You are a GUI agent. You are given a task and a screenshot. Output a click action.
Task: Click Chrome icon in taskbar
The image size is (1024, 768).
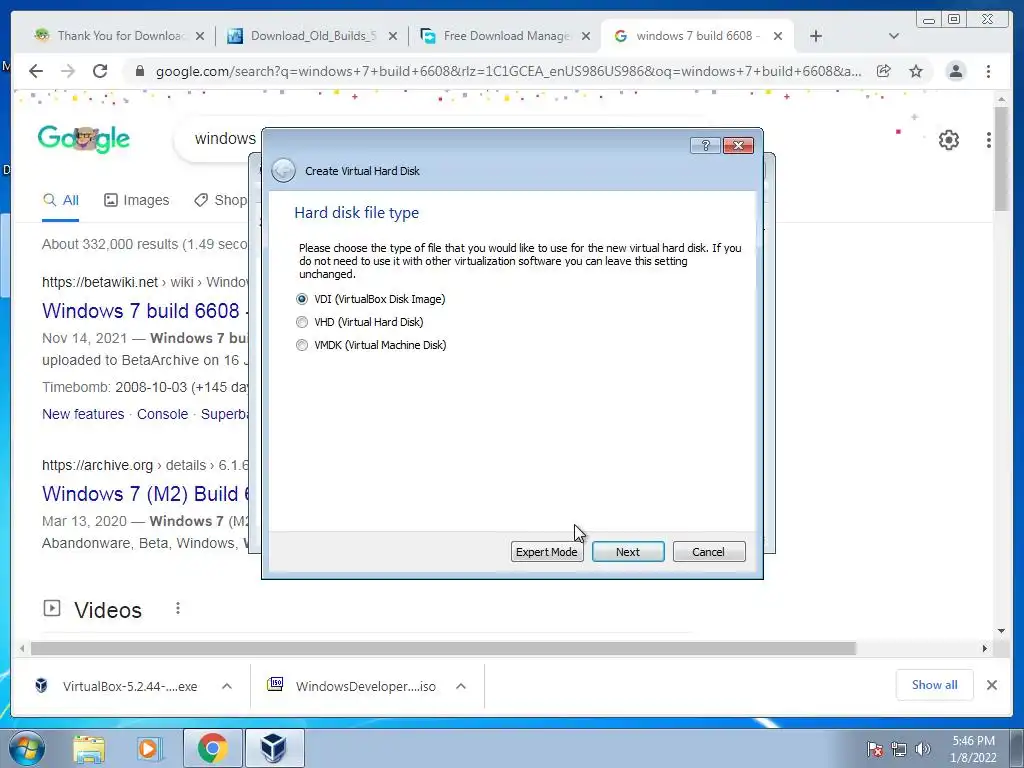(x=212, y=748)
